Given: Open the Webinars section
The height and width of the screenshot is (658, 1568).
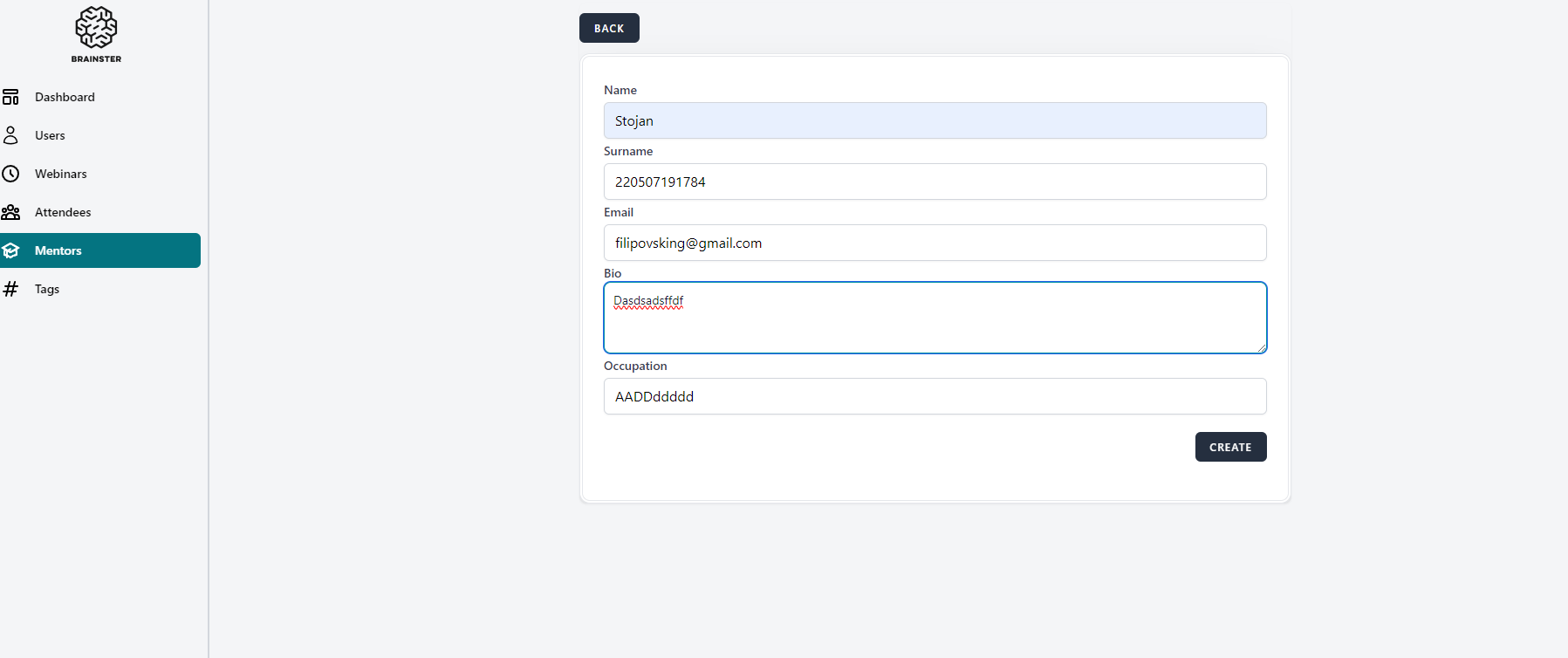Looking at the screenshot, I should coord(61,174).
